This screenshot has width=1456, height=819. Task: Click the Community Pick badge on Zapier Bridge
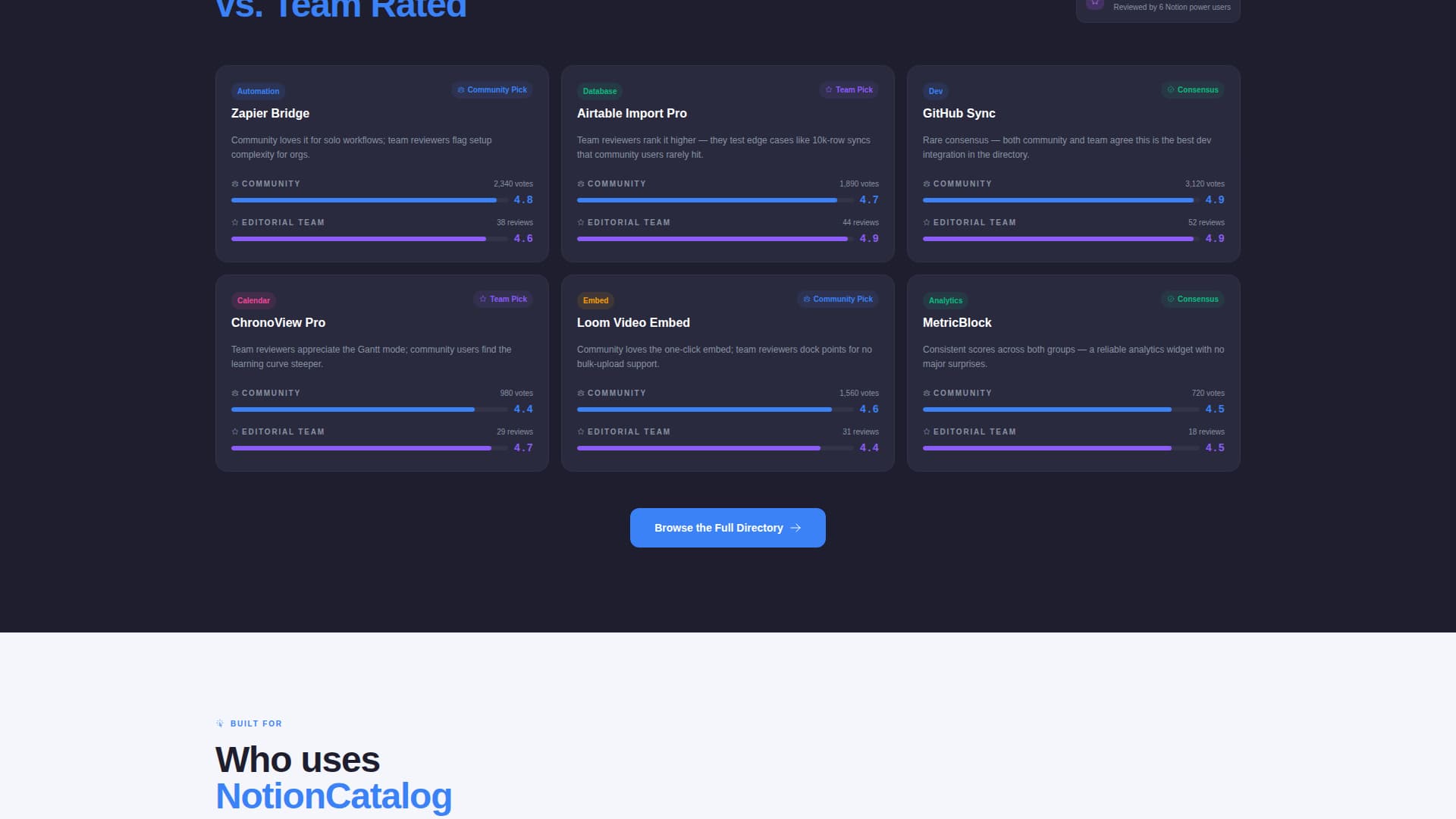click(x=491, y=89)
